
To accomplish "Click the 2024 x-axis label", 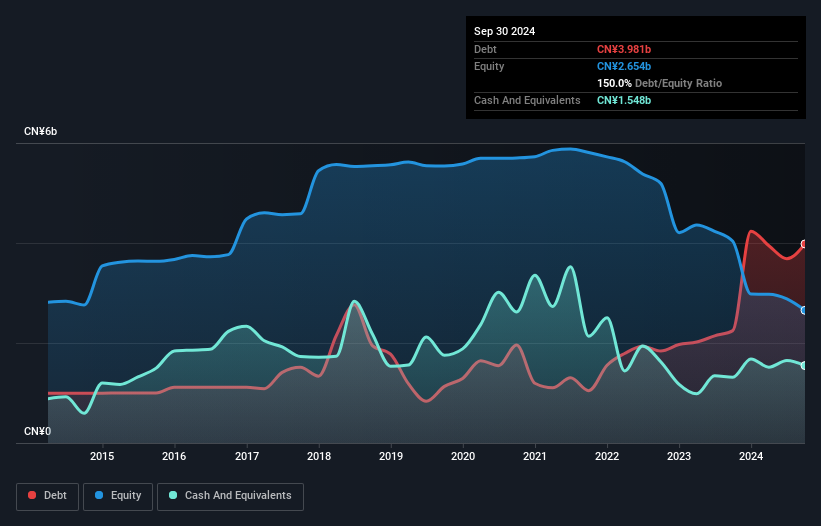I will tap(751, 456).
